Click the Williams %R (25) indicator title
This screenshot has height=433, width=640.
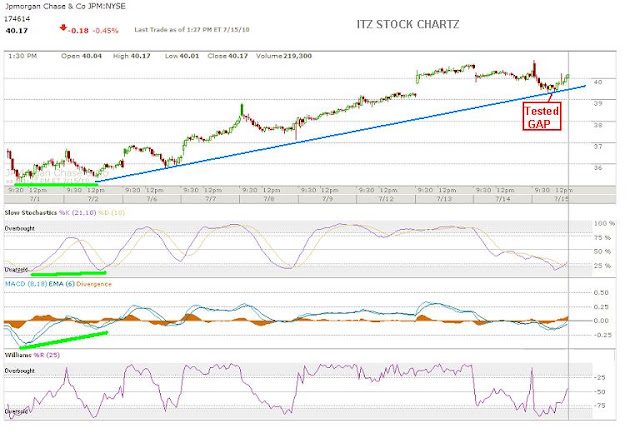pyautogui.click(x=32, y=355)
